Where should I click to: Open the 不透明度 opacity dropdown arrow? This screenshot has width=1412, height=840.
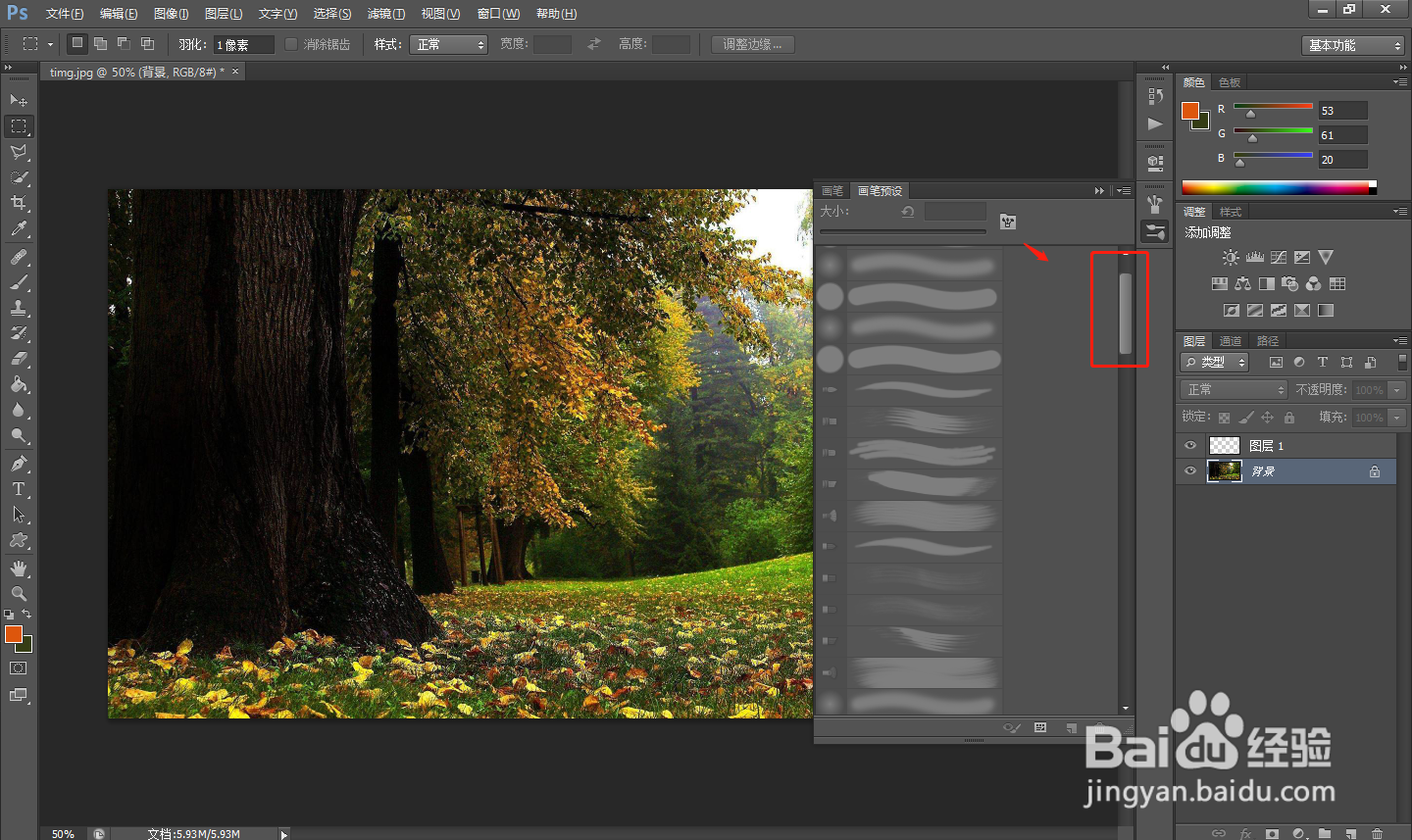pyautogui.click(x=1397, y=389)
